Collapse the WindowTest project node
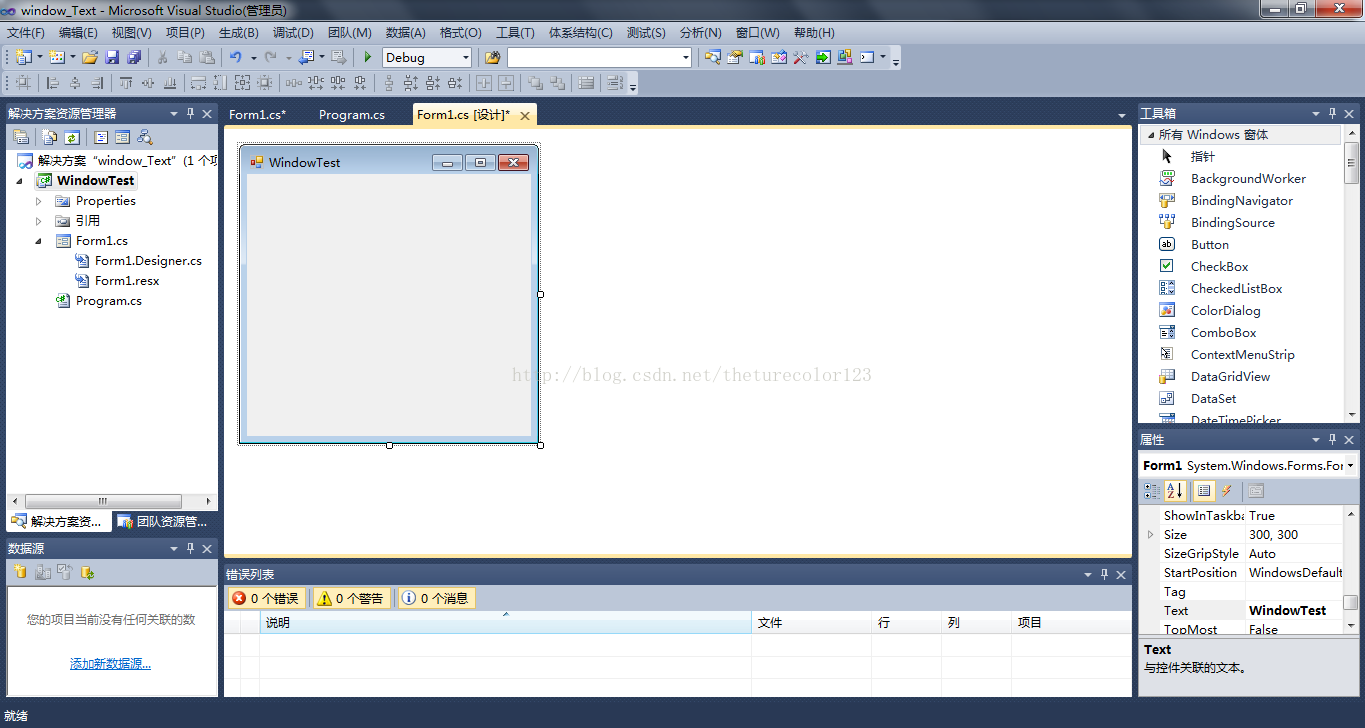 pos(20,181)
